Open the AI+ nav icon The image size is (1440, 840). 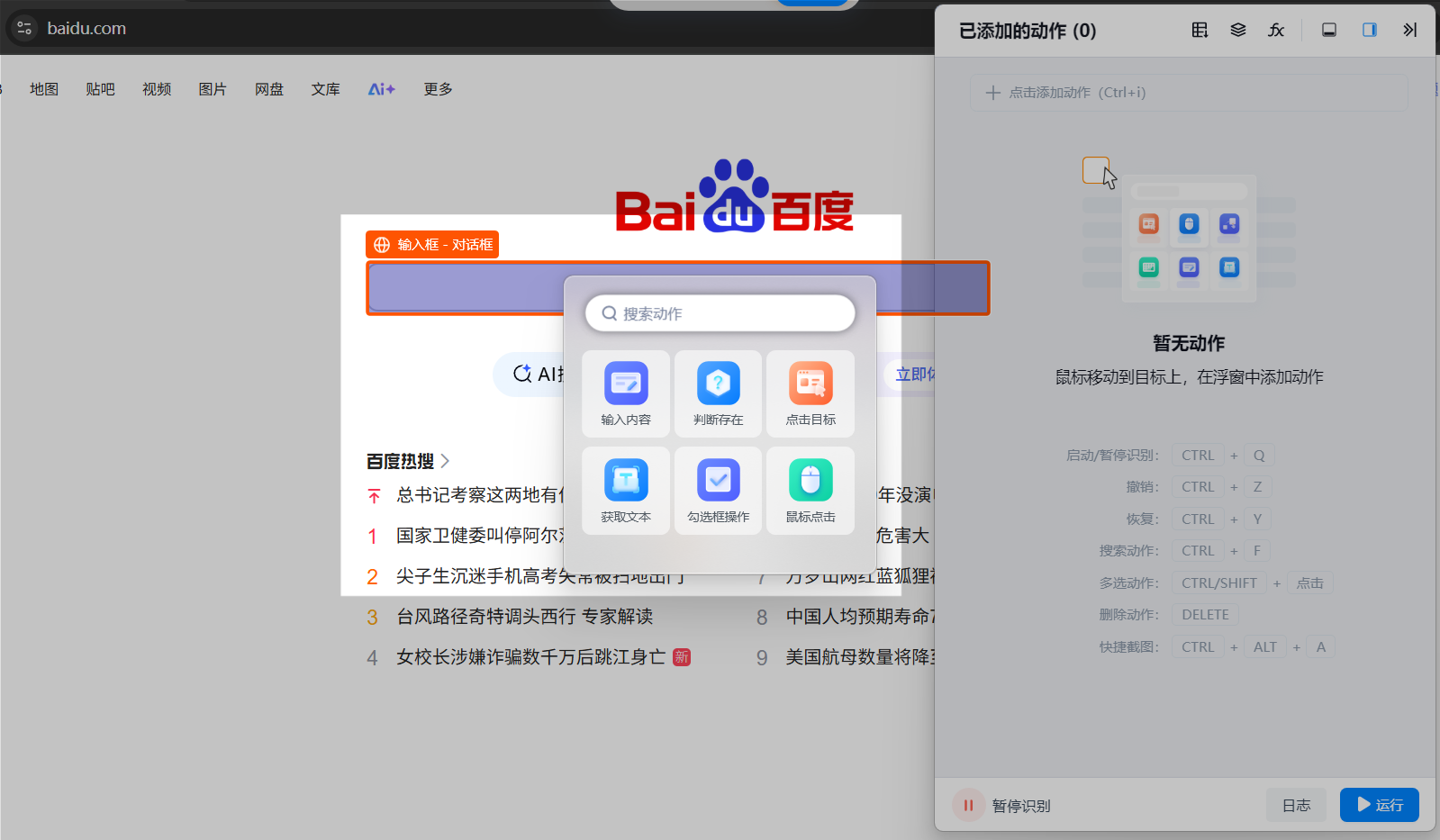[382, 89]
